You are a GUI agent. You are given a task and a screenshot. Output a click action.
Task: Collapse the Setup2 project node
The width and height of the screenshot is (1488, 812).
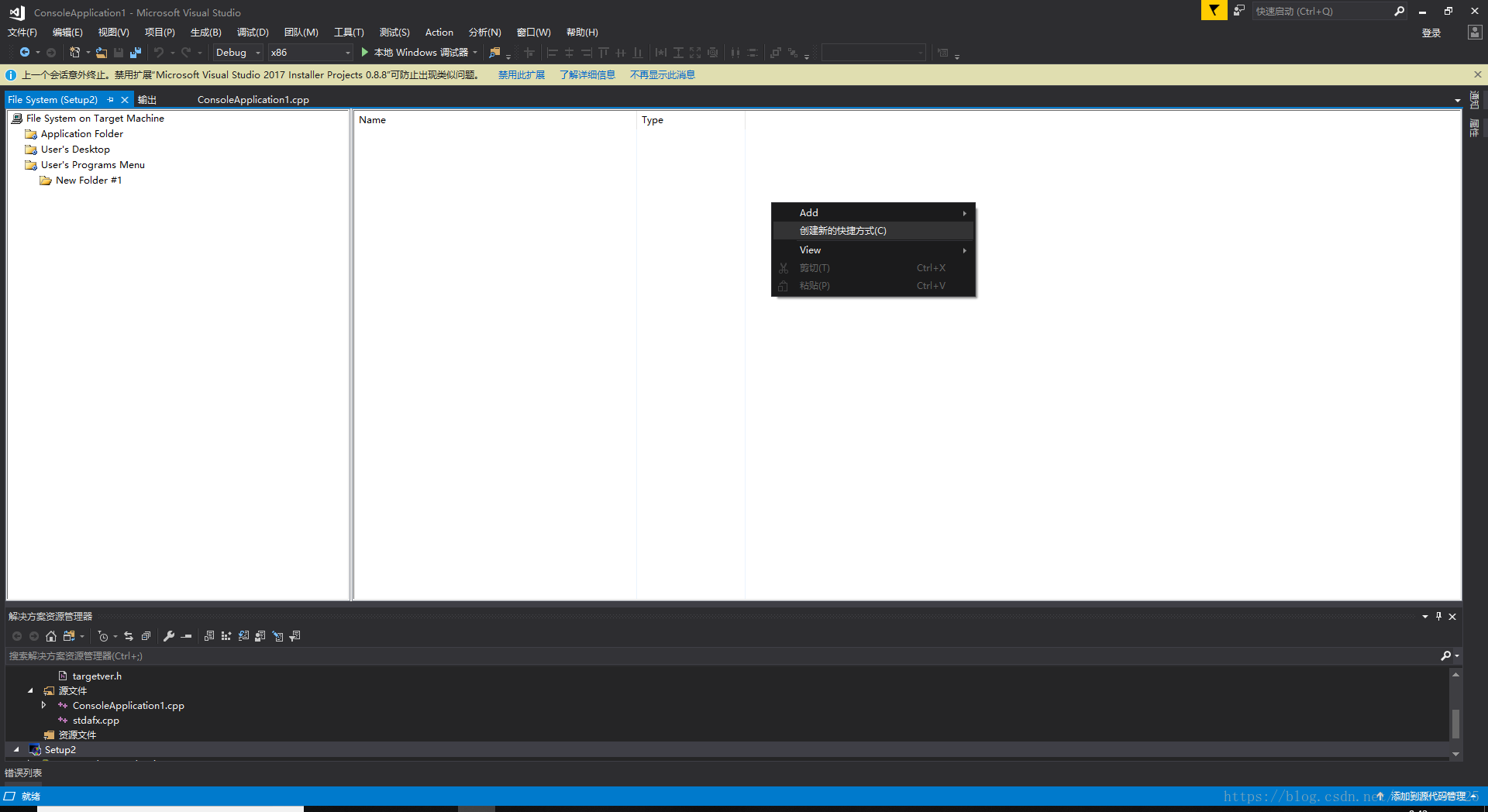(x=16, y=749)
